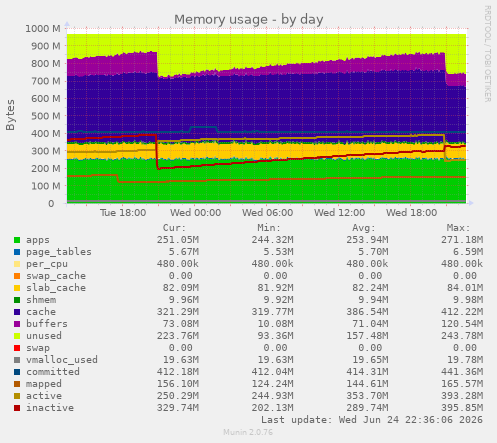Click the 'vmalloc_used' legend label
Viewport: 497px width, 443px height.
coord(62,360)
